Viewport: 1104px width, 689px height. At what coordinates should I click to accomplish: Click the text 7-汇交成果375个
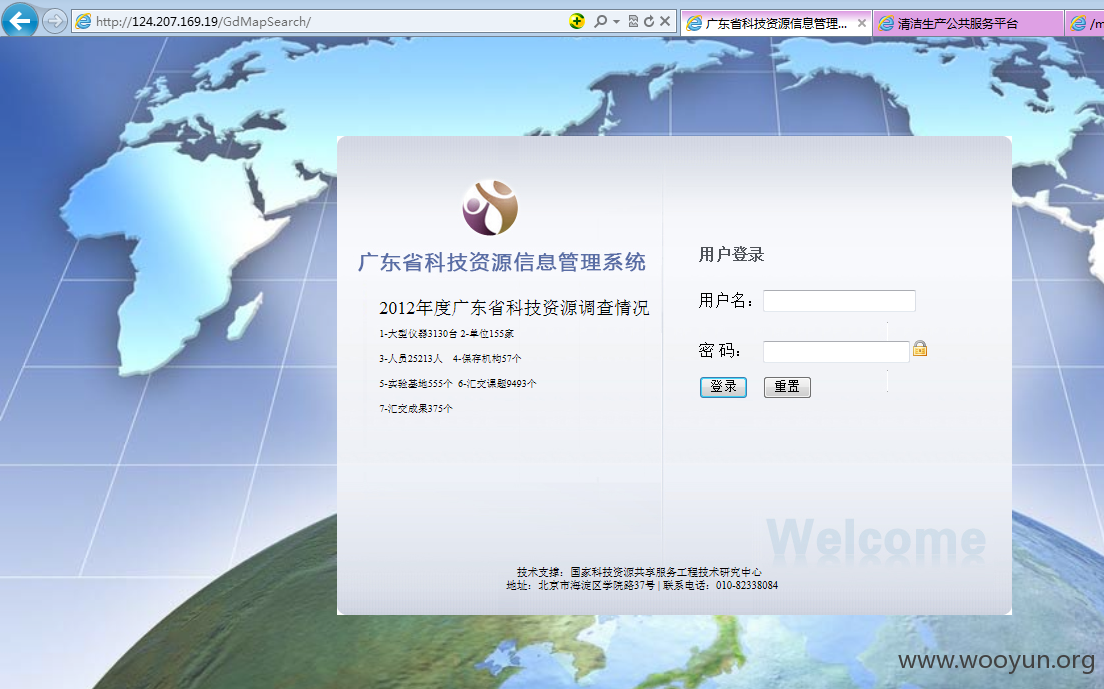[415, 408]
